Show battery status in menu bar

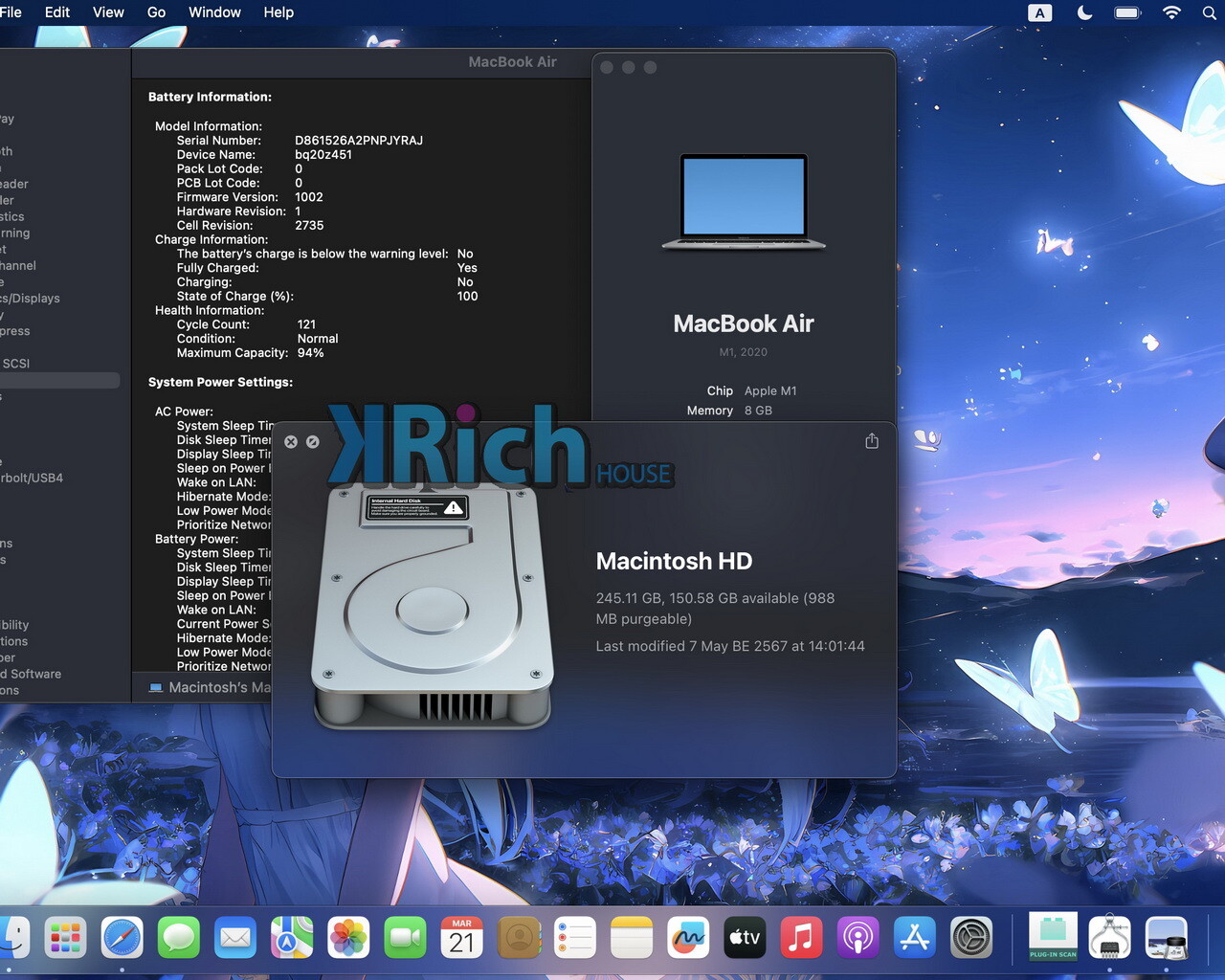[1127, 12]
